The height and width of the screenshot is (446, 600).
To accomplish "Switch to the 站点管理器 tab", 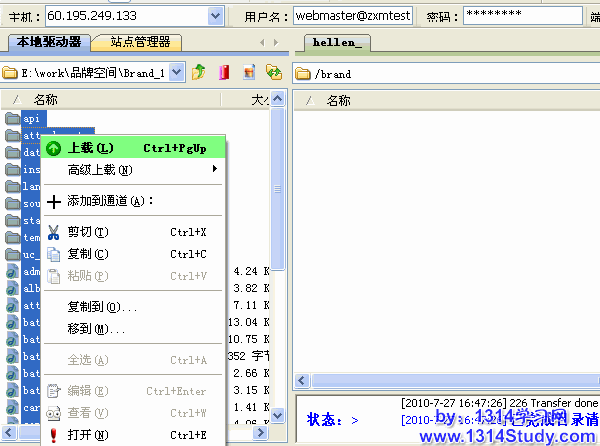I will (139, 42).
